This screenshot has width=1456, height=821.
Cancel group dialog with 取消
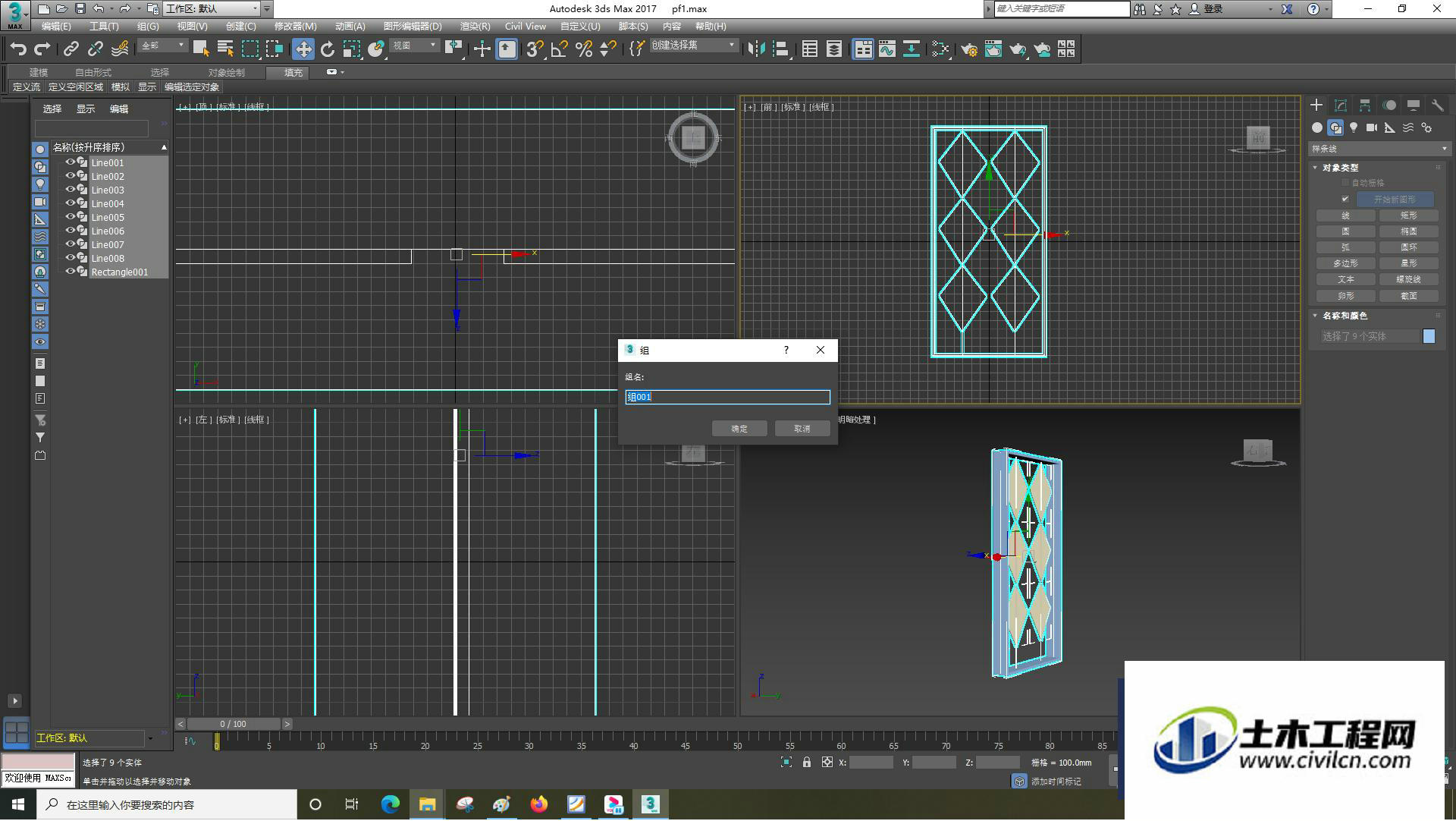(802, 429)
